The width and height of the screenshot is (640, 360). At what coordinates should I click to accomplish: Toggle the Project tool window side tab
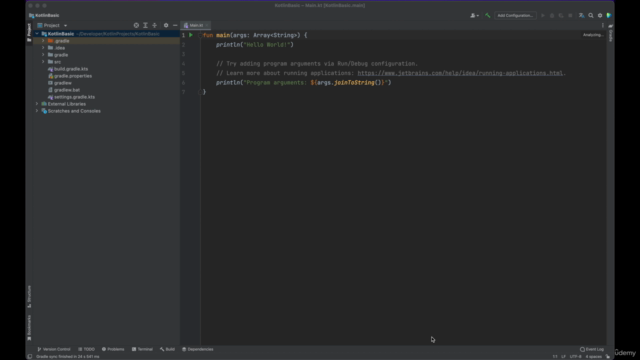pyautogui.click(x=29, y=32)
